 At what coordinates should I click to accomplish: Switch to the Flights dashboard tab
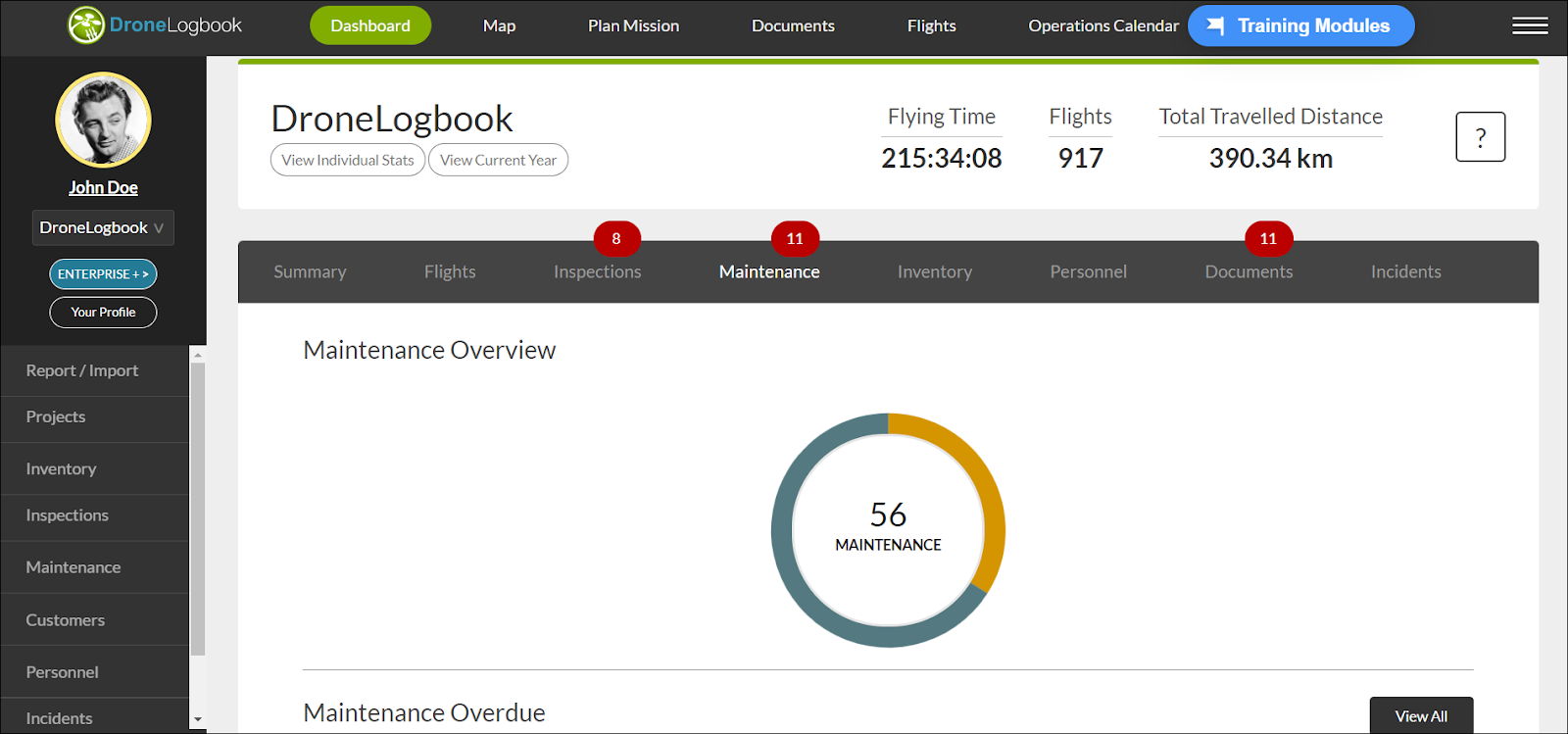pos(450,271)
